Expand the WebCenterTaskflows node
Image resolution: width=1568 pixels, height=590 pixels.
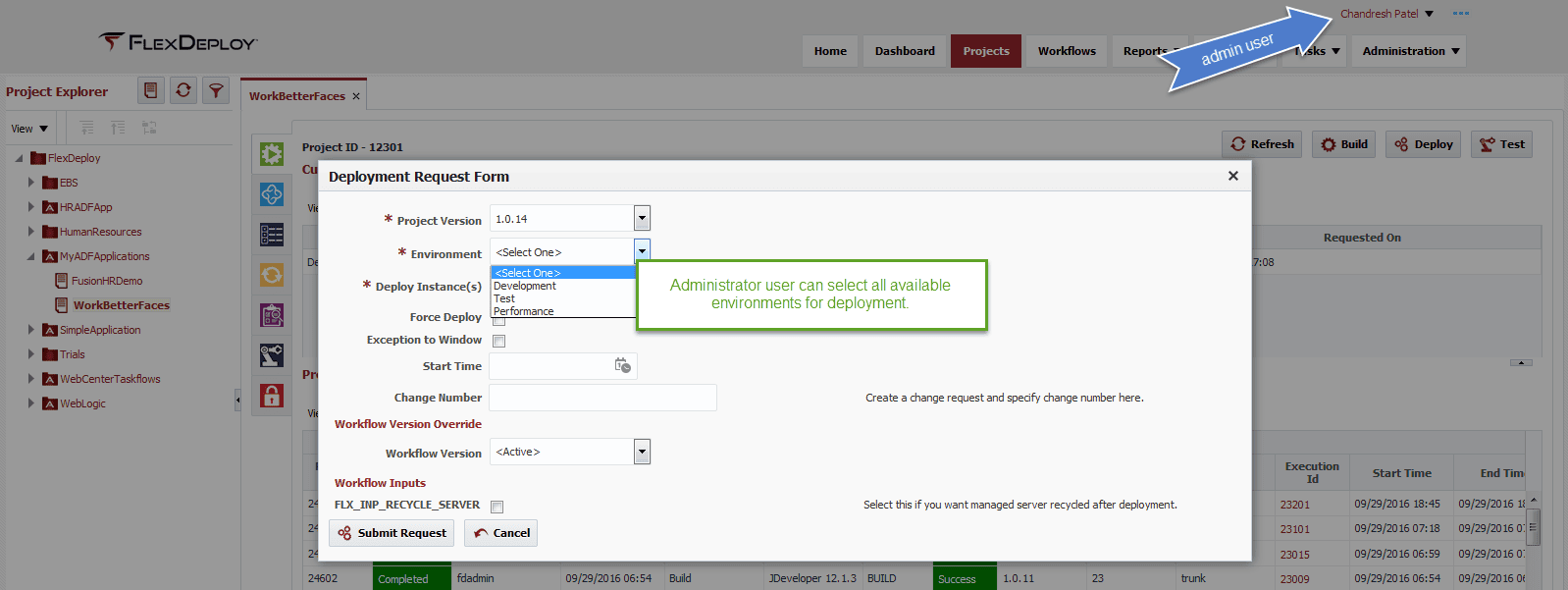tap(31, 379)
